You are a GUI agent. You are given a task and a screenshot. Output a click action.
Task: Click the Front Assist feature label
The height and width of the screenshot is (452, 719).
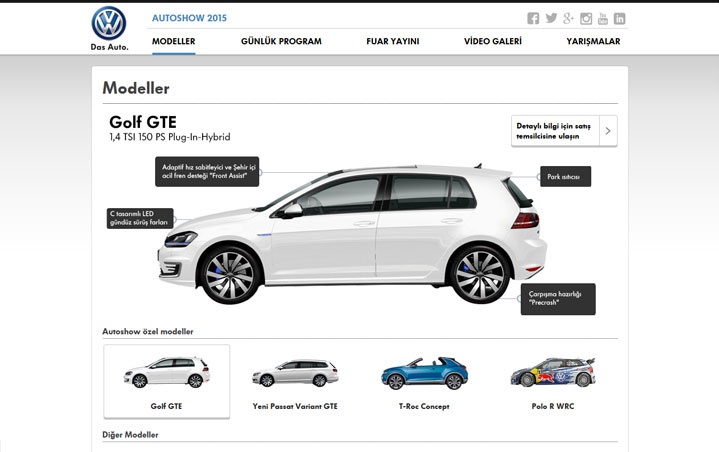[x=207, y=171]
